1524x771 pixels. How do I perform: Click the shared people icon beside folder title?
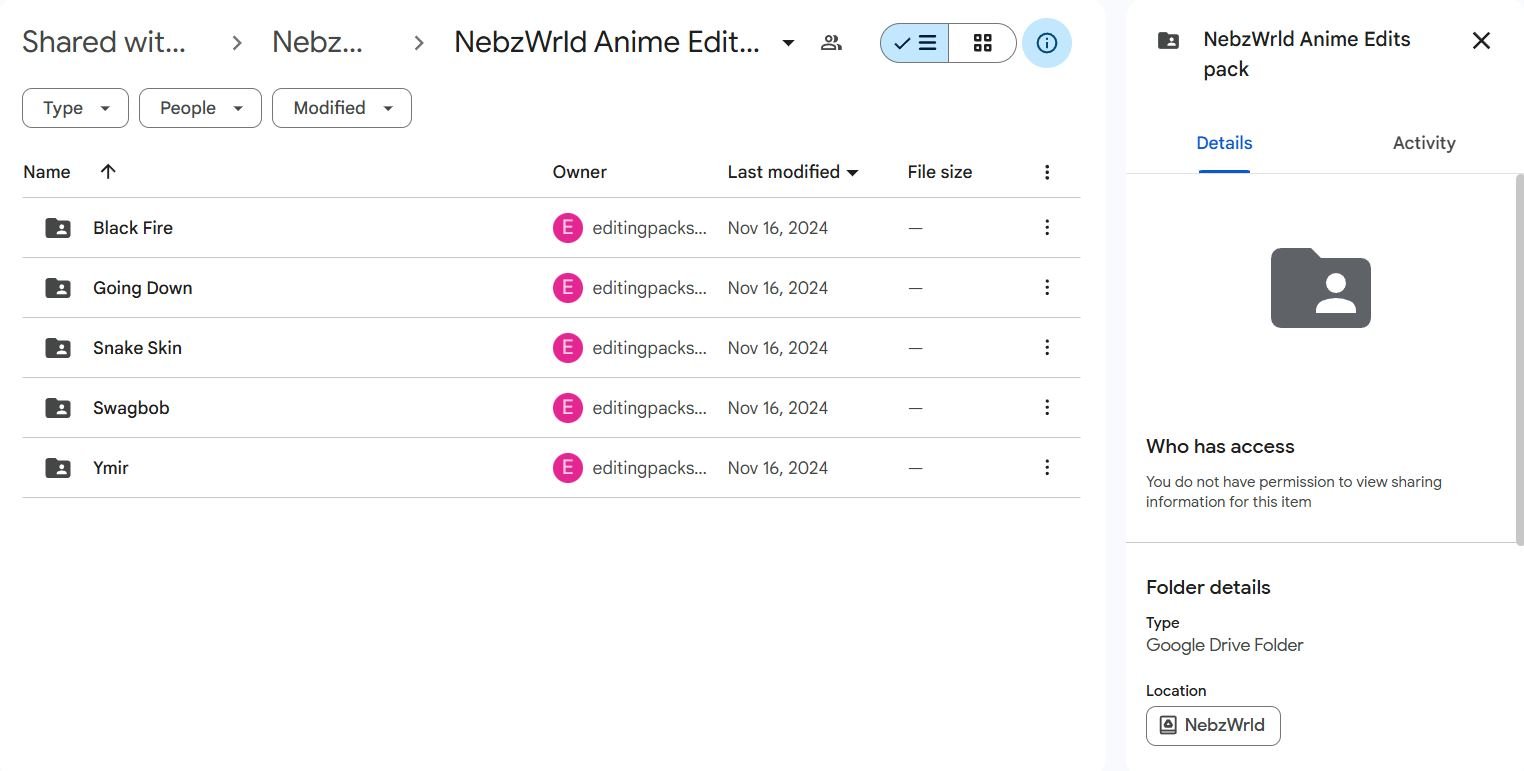coord(831,43)
